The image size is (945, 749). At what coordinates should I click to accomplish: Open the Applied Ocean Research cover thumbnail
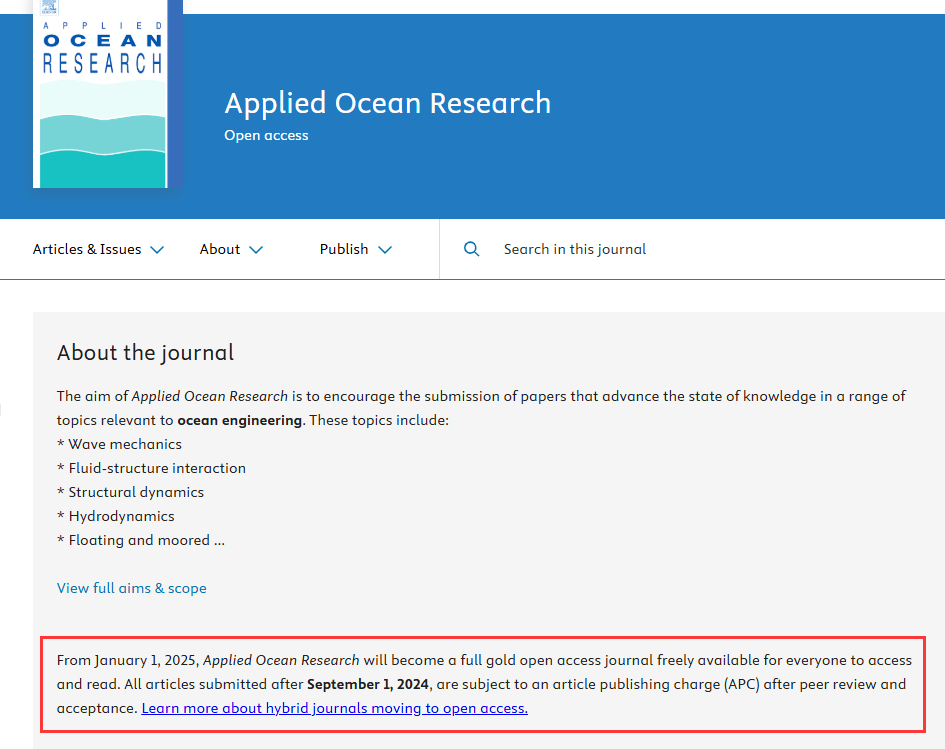coord(108,94)
